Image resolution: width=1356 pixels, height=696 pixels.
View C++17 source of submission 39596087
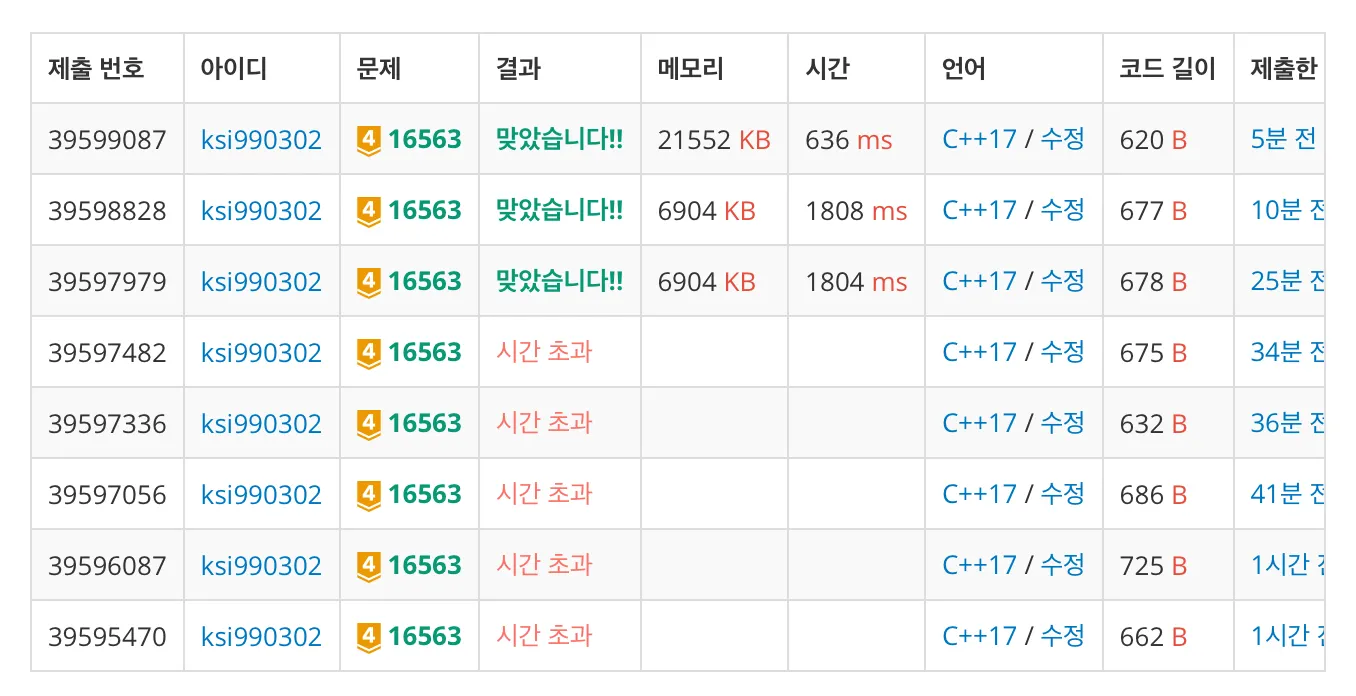tap(979, 566)
